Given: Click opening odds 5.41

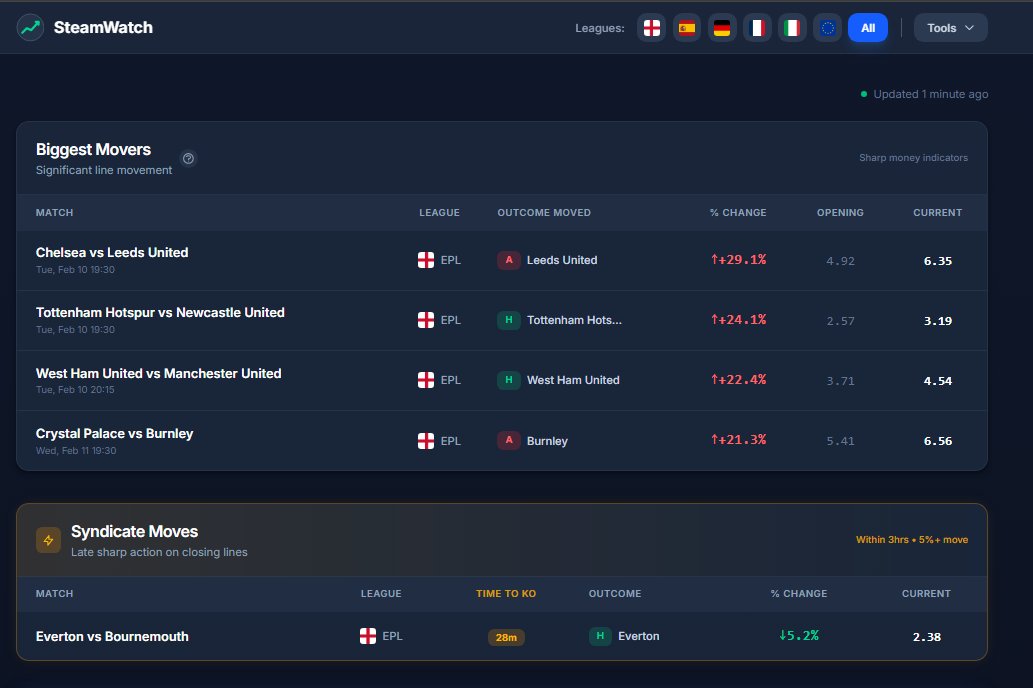Looking at the screenshot, I should (x=840, y=441).
